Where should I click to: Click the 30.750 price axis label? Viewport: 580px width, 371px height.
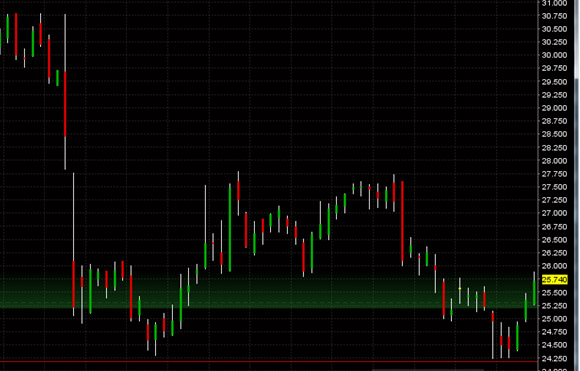click(x=554, y=16)
